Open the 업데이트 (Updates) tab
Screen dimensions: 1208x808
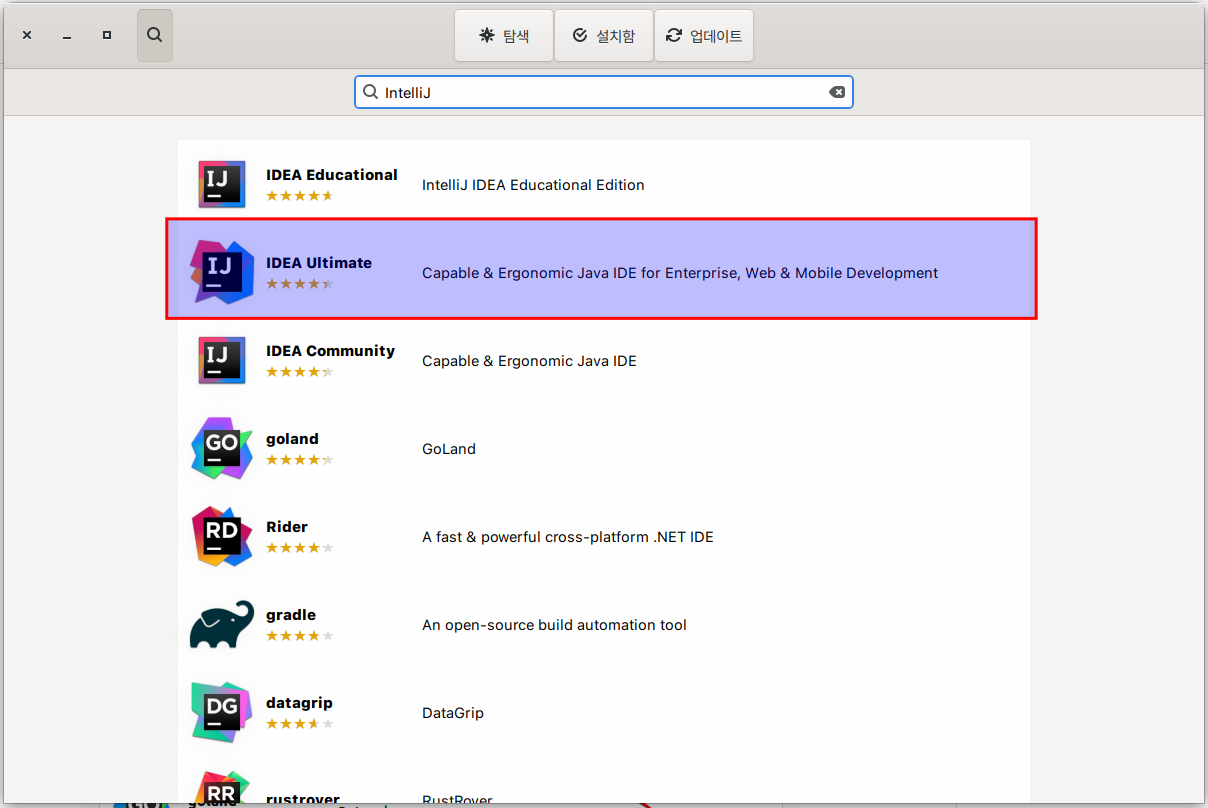(x=704, y=36)
